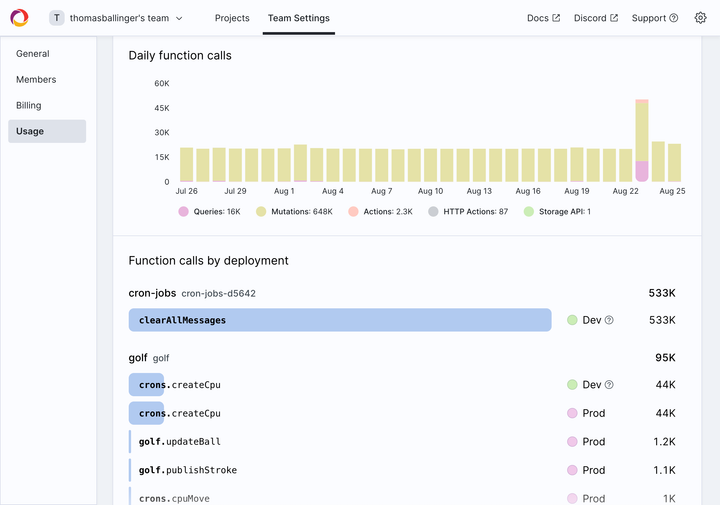Click the clearAllMessages usage bar
The width and height of the screenshot is (720, 505).
tap(340, 320)
